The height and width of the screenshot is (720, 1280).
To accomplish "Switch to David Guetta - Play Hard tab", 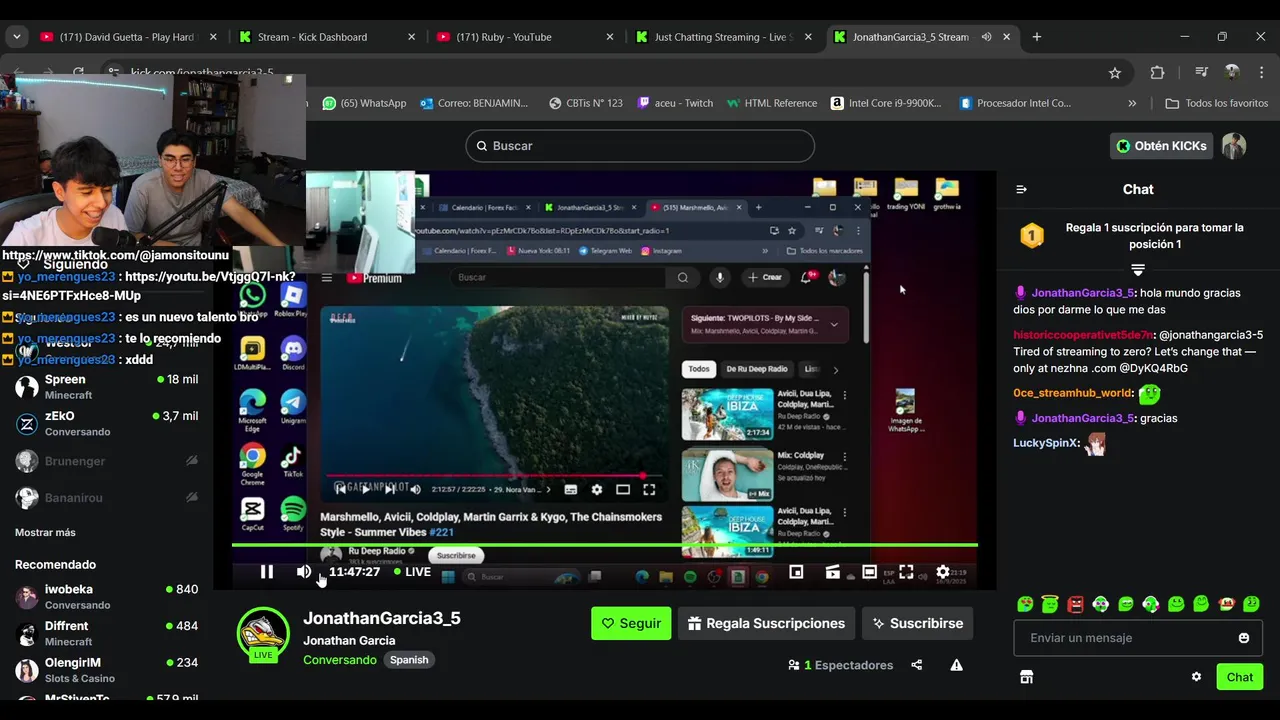I will (128, 37).
